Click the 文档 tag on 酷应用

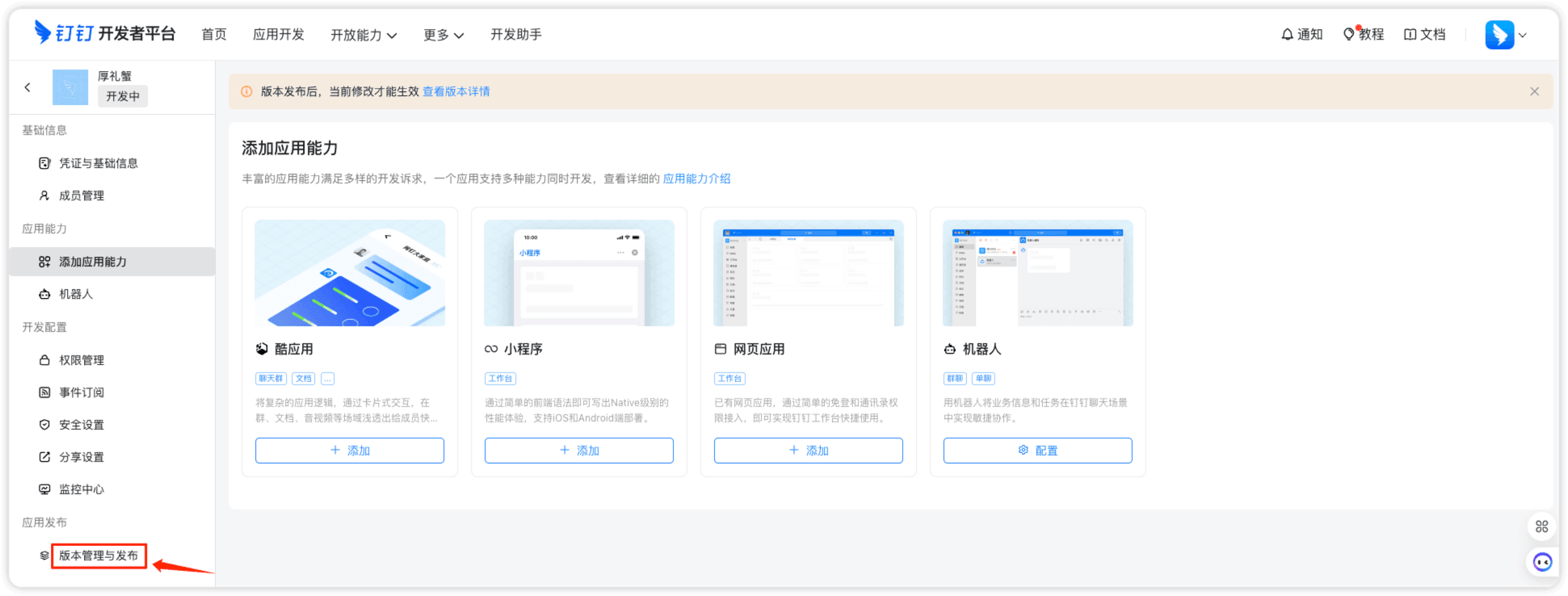pos(304,379)
